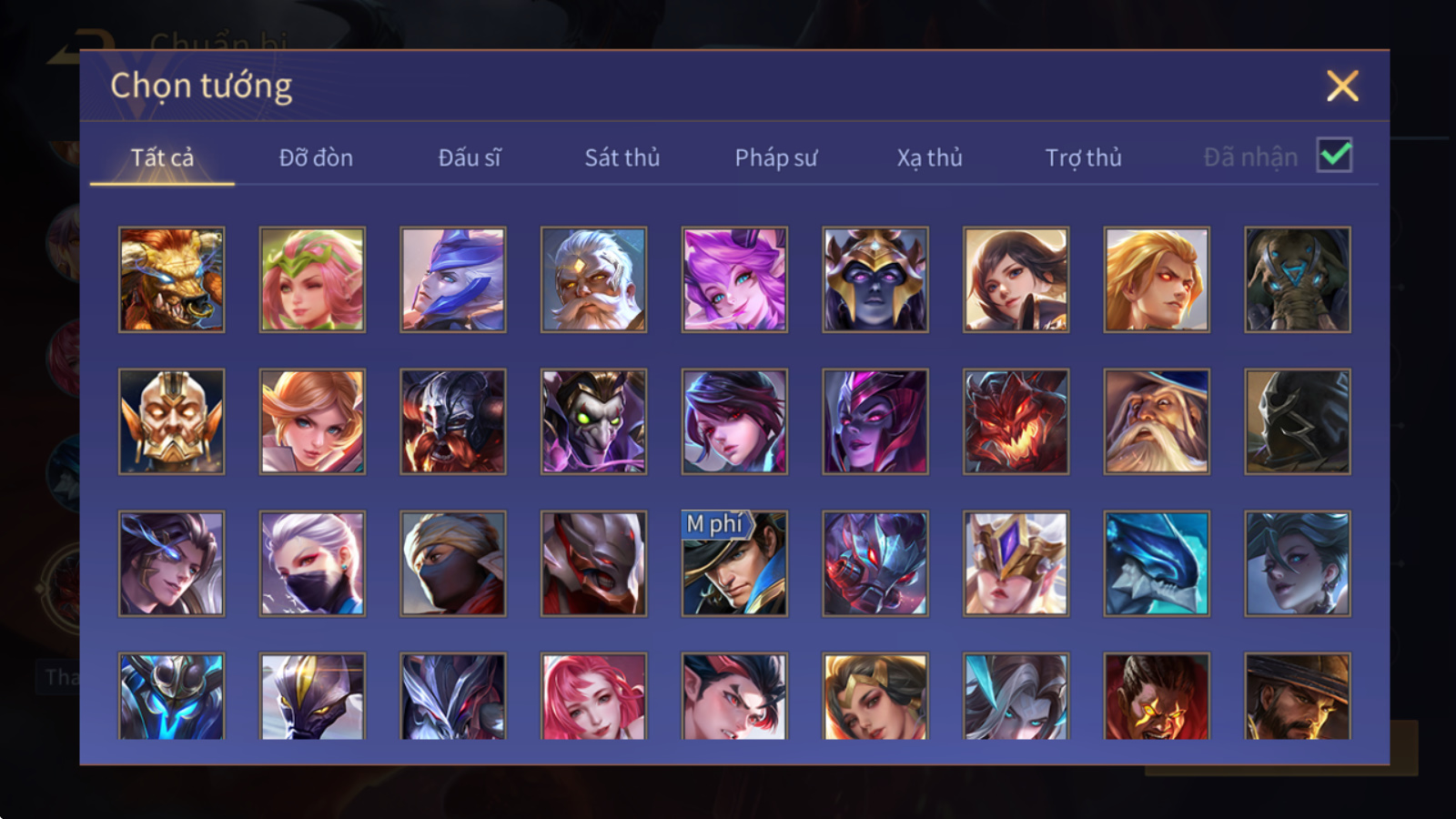
Task: Select the purple-haired bunny-eared hero
Action: point(734,279)
